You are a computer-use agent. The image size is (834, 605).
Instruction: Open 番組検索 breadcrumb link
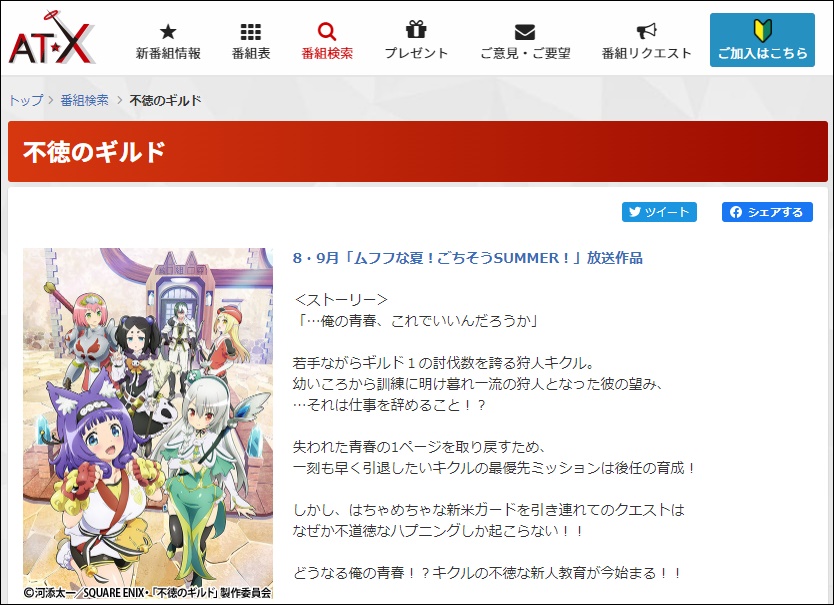tap(85, 100)
